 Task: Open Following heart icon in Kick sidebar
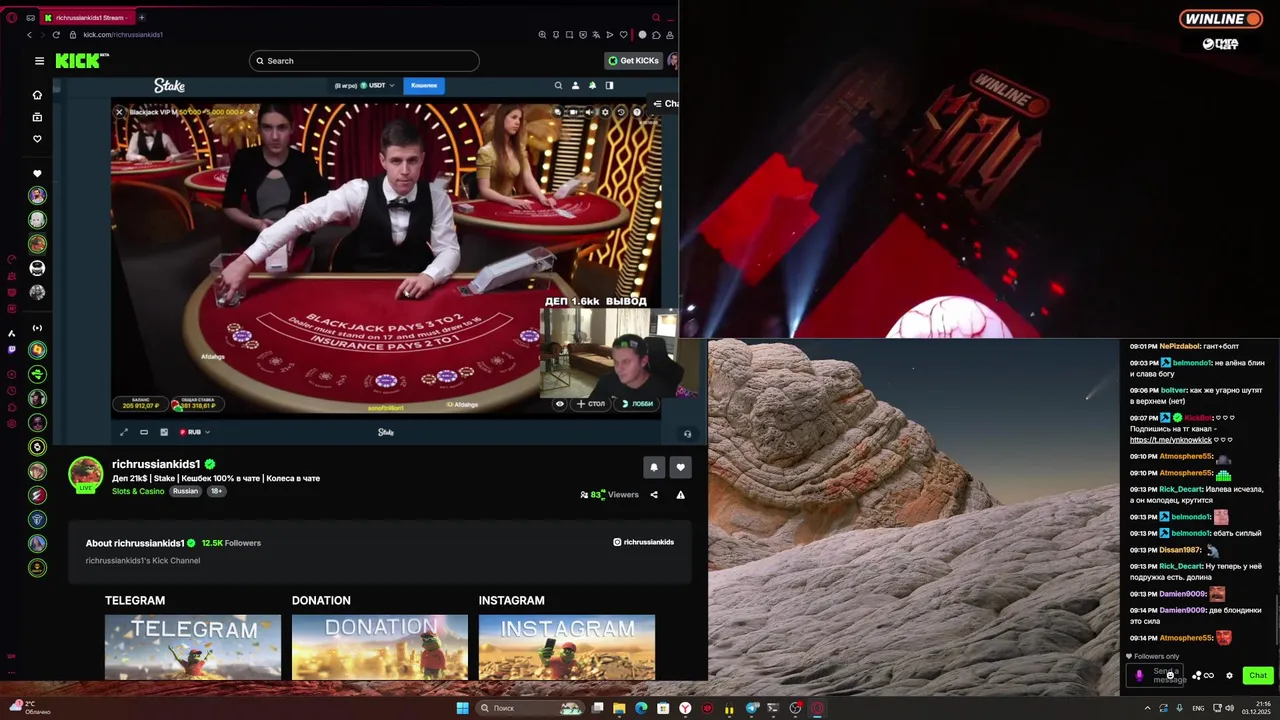37,139
